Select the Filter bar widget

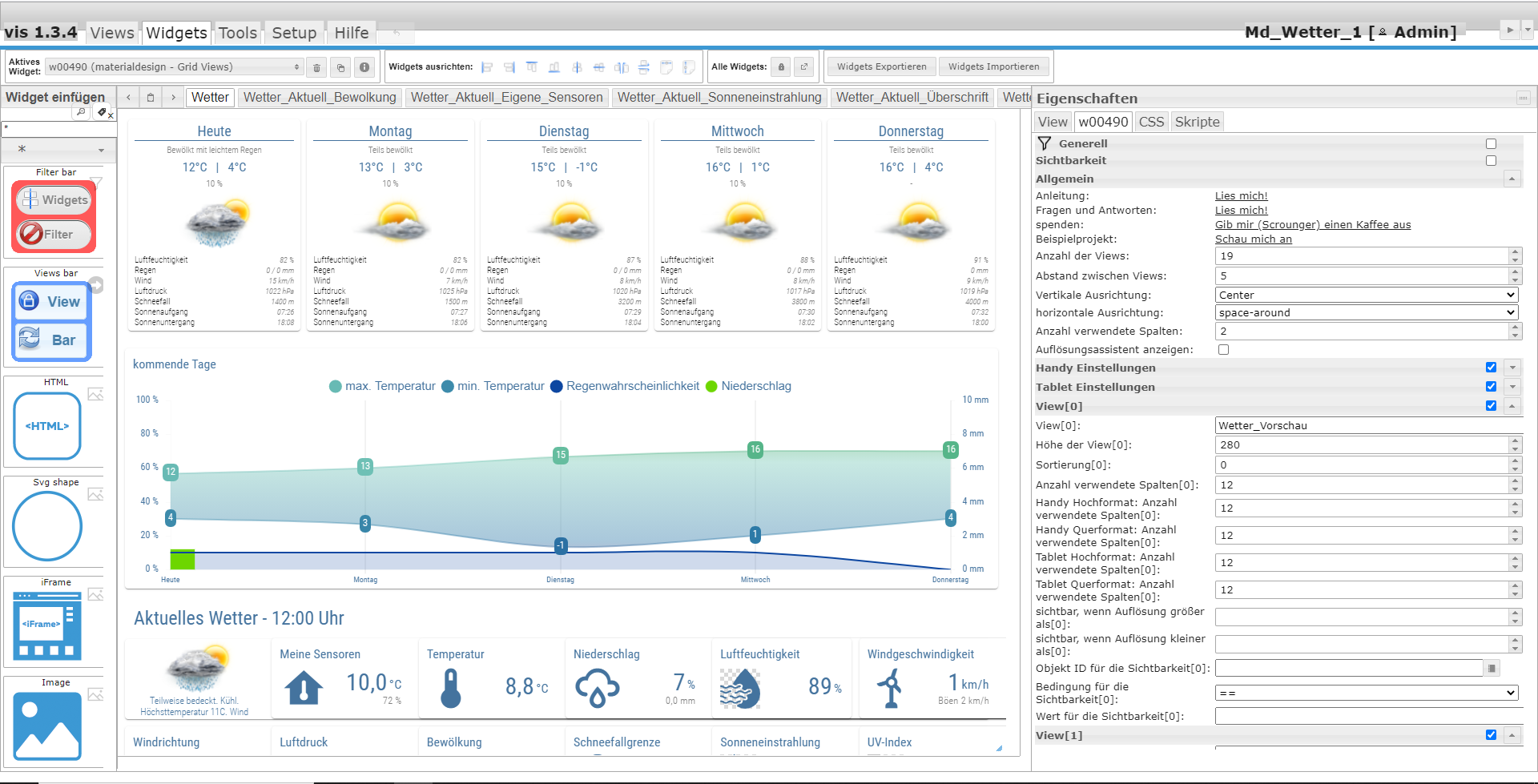tap(54, 211)
